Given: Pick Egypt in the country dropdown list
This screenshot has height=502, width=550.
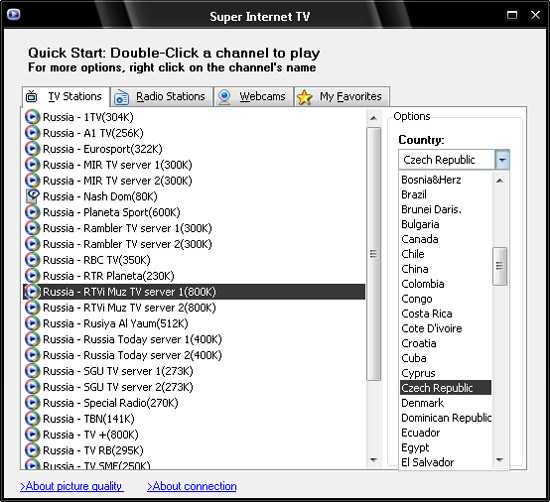Looking at the screenshot, I should [x=415, y=448].
